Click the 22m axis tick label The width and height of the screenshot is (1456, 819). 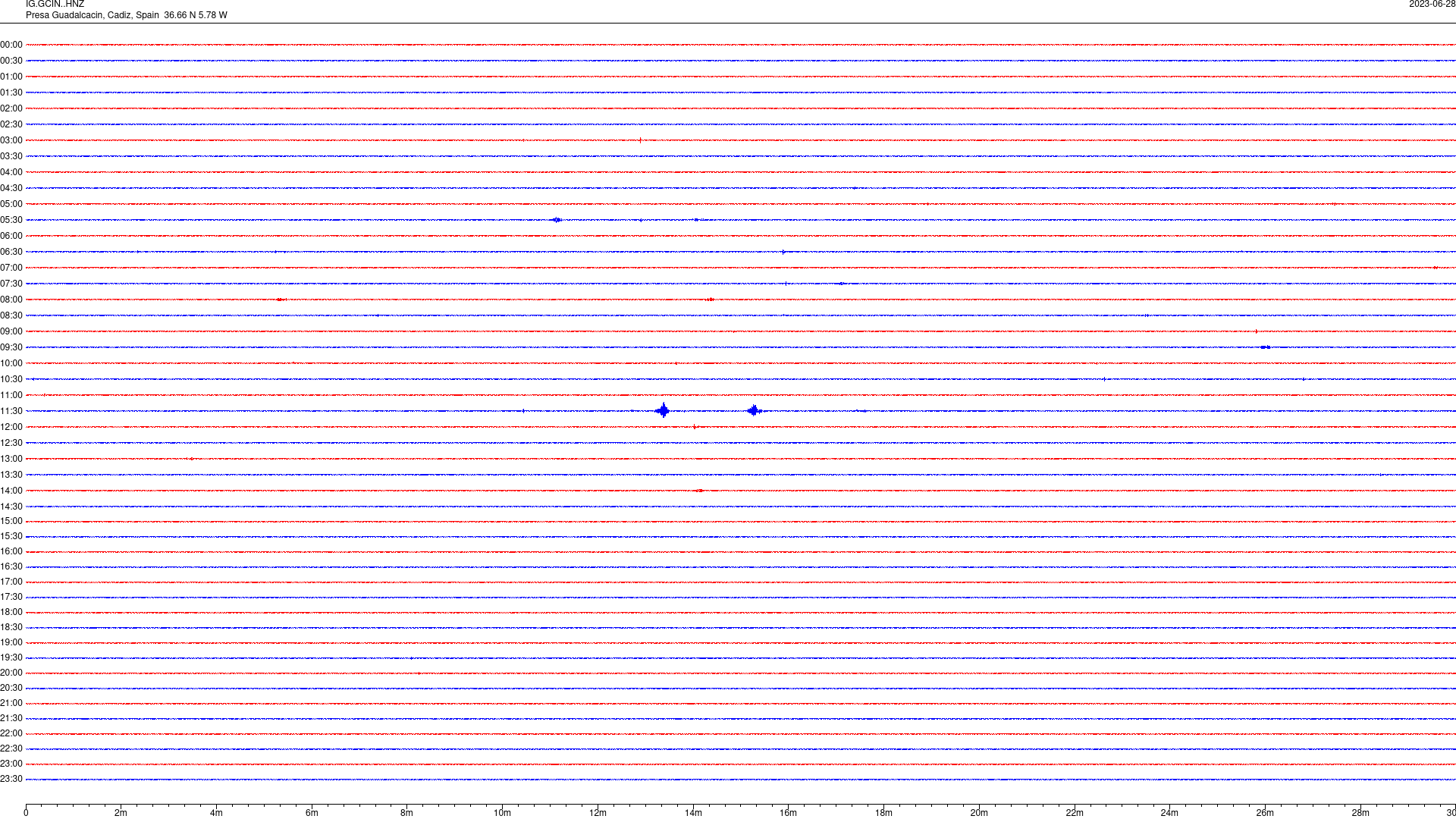pyautogui.click(x=1075, y=813)
